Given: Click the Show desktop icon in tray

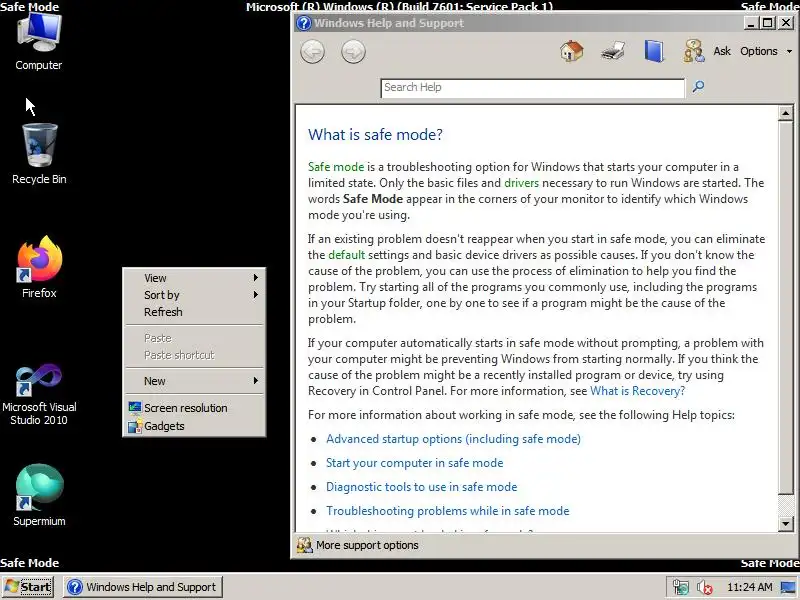Looking at the screenshot, I should click(789, 587).
